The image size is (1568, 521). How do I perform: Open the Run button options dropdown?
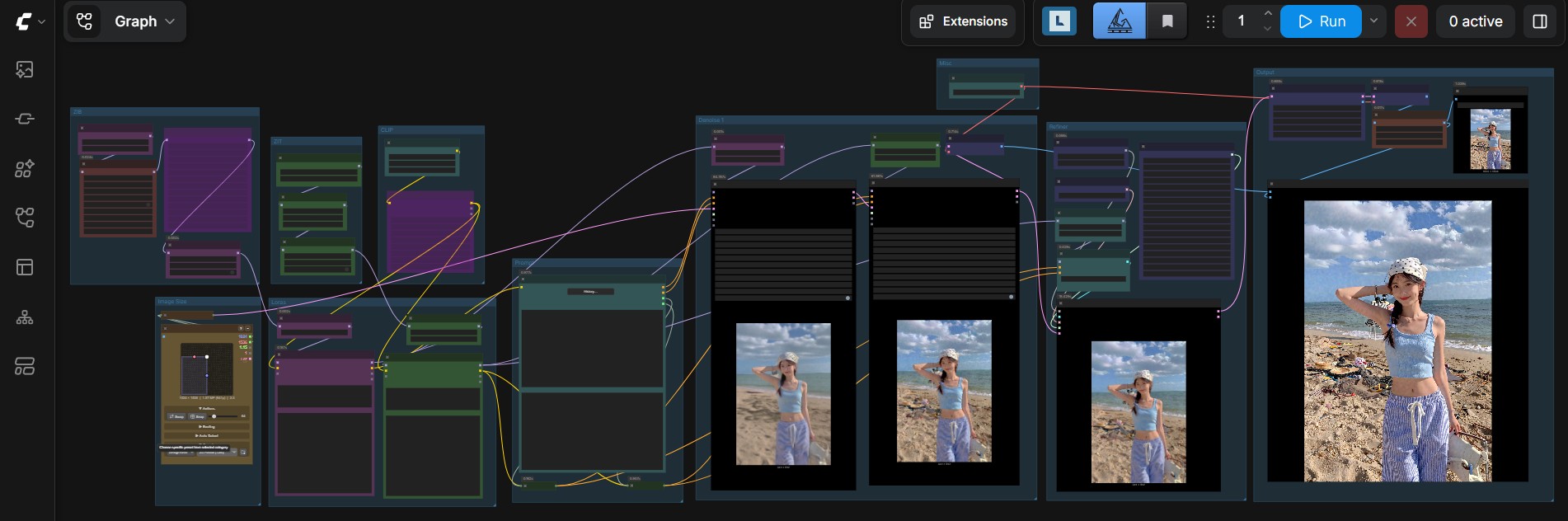(1373, 21)
